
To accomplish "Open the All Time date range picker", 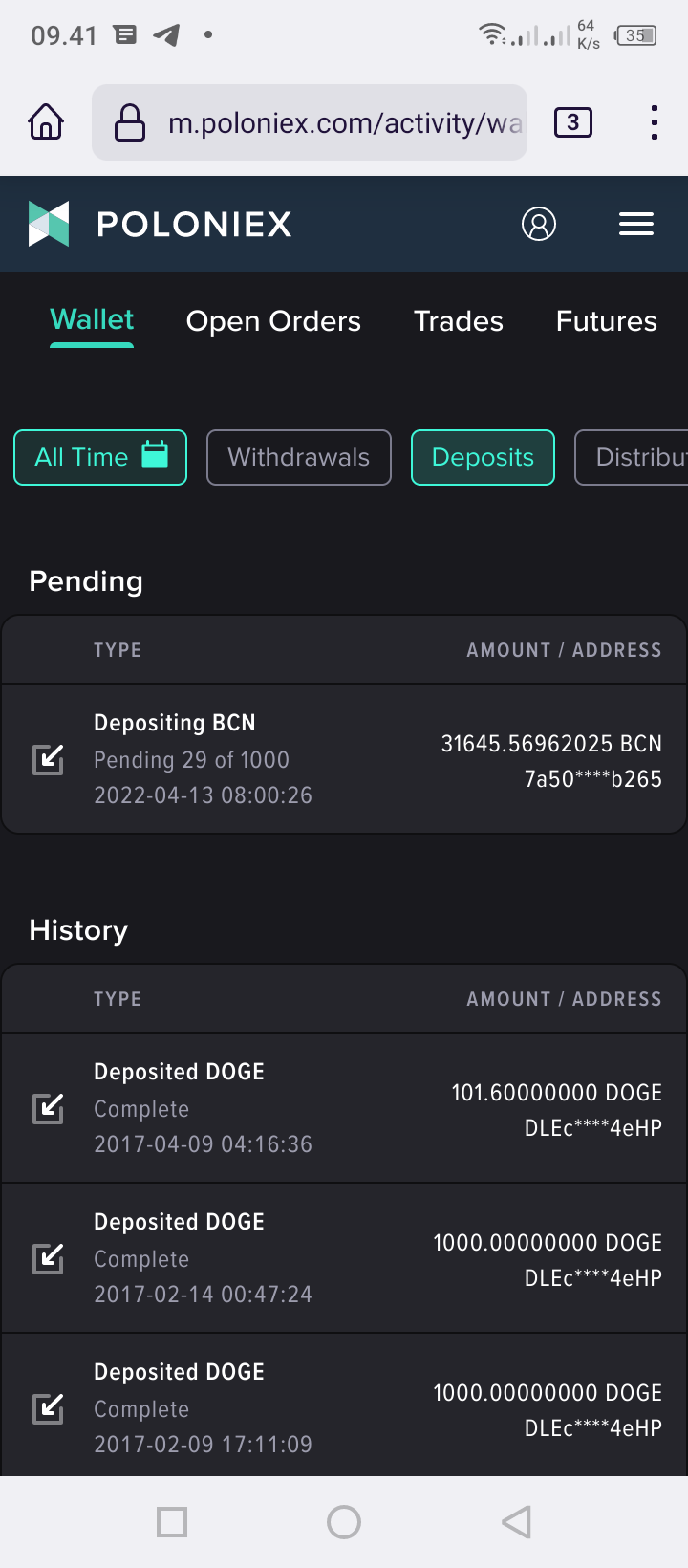I will (x=100, y=457).
